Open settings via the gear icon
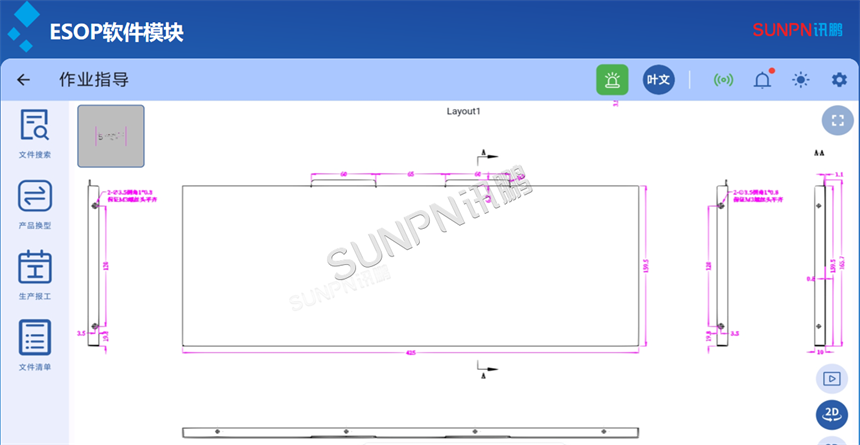 coord(839,80)
